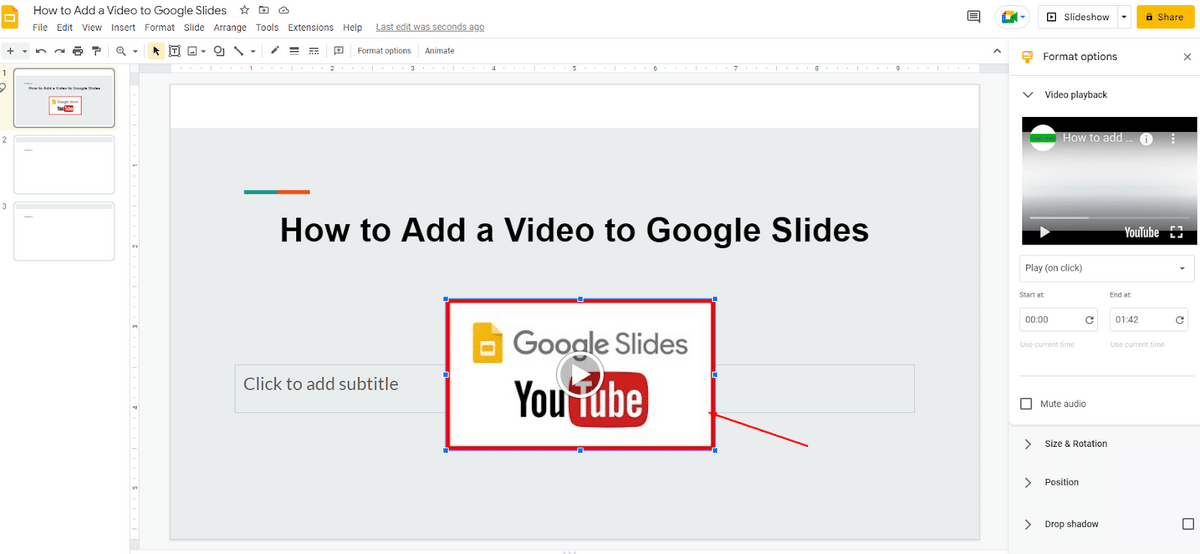Click the Move to folder icon
Viewport: 1200px width, 554px height.
(x=263, y=10)
